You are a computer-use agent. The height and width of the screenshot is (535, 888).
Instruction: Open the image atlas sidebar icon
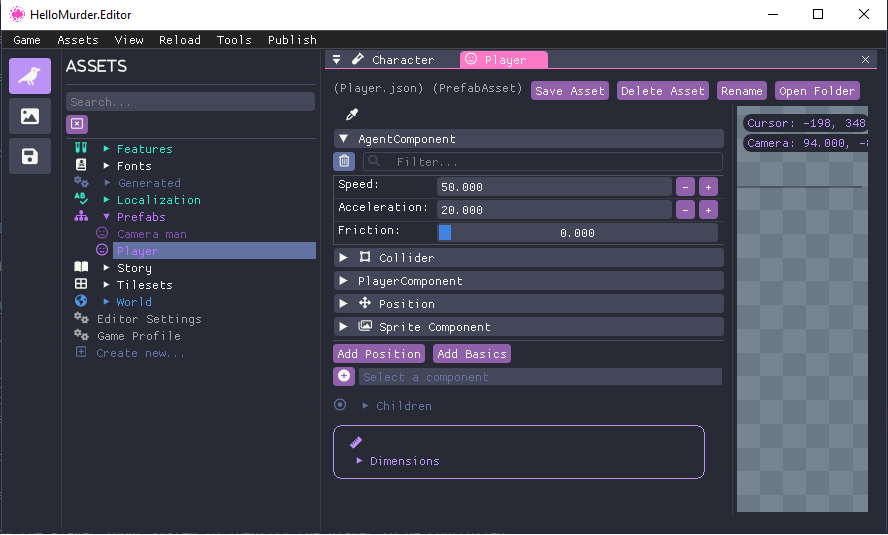pyautogui.click(x=30, y=116)
